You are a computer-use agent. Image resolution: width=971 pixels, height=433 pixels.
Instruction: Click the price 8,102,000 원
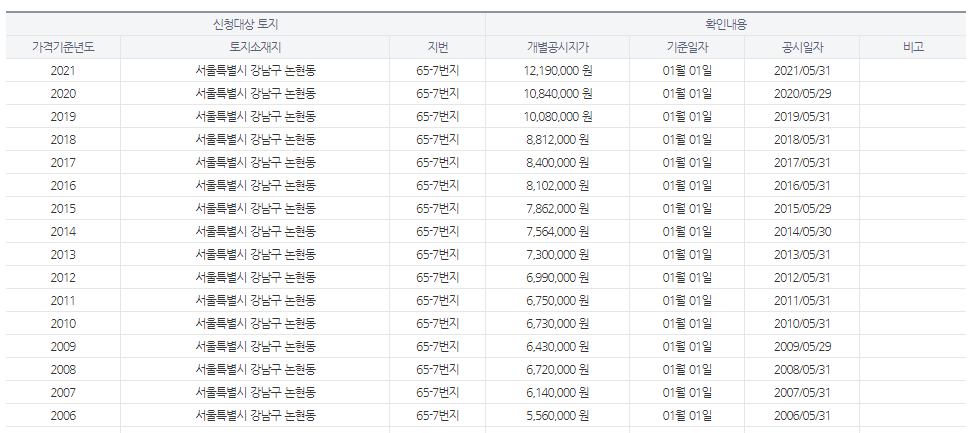pos(557,185)
